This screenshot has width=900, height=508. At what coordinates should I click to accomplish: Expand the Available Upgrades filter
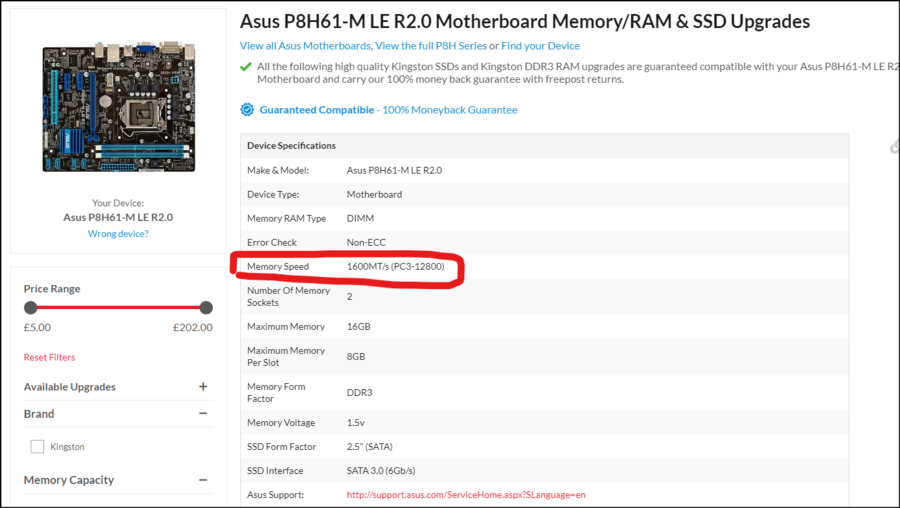point(203,387)
